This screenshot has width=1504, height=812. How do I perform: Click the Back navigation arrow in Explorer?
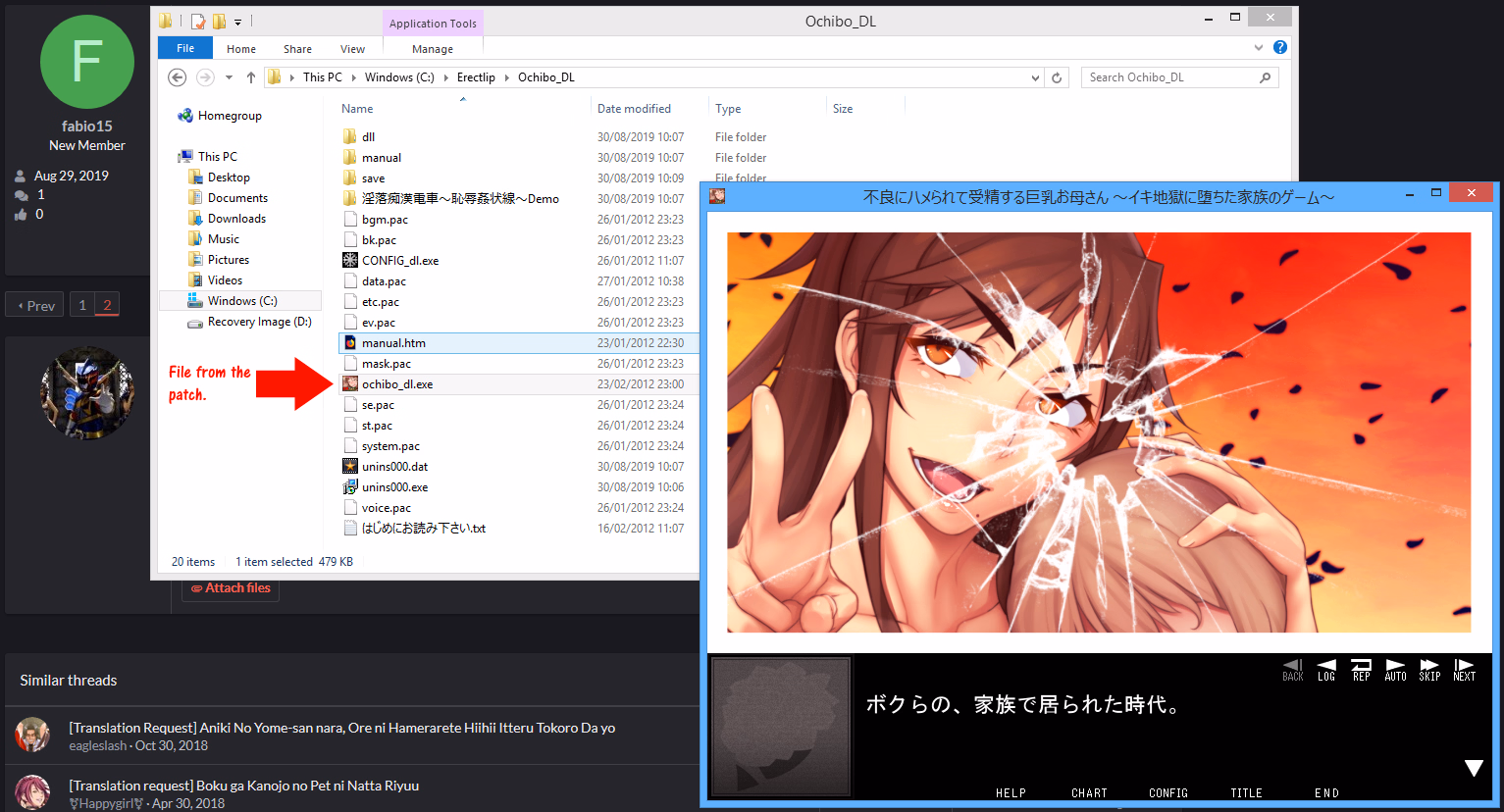click(x=177, y=77)
